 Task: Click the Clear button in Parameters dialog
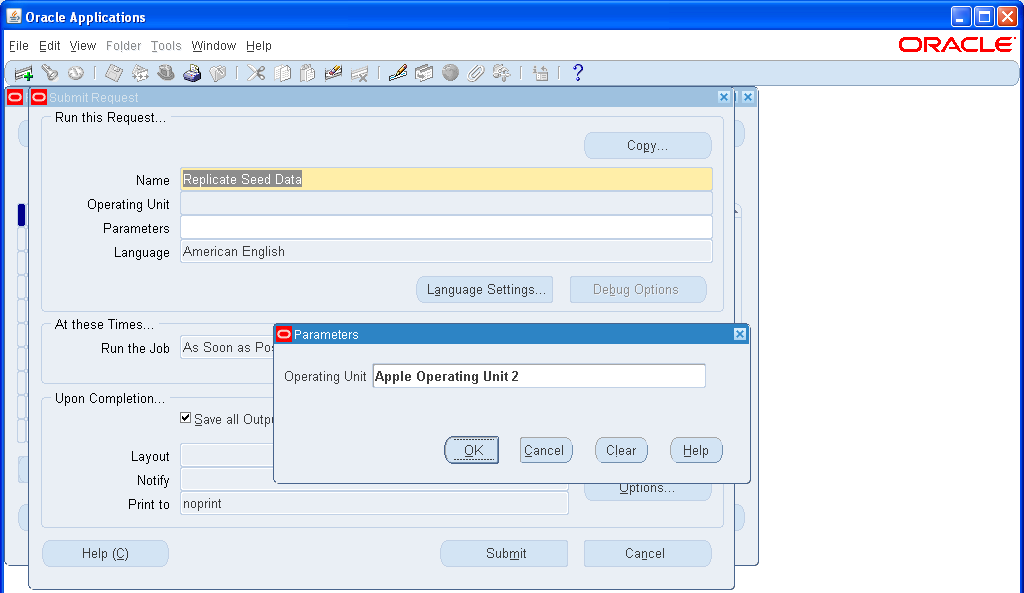620,450
